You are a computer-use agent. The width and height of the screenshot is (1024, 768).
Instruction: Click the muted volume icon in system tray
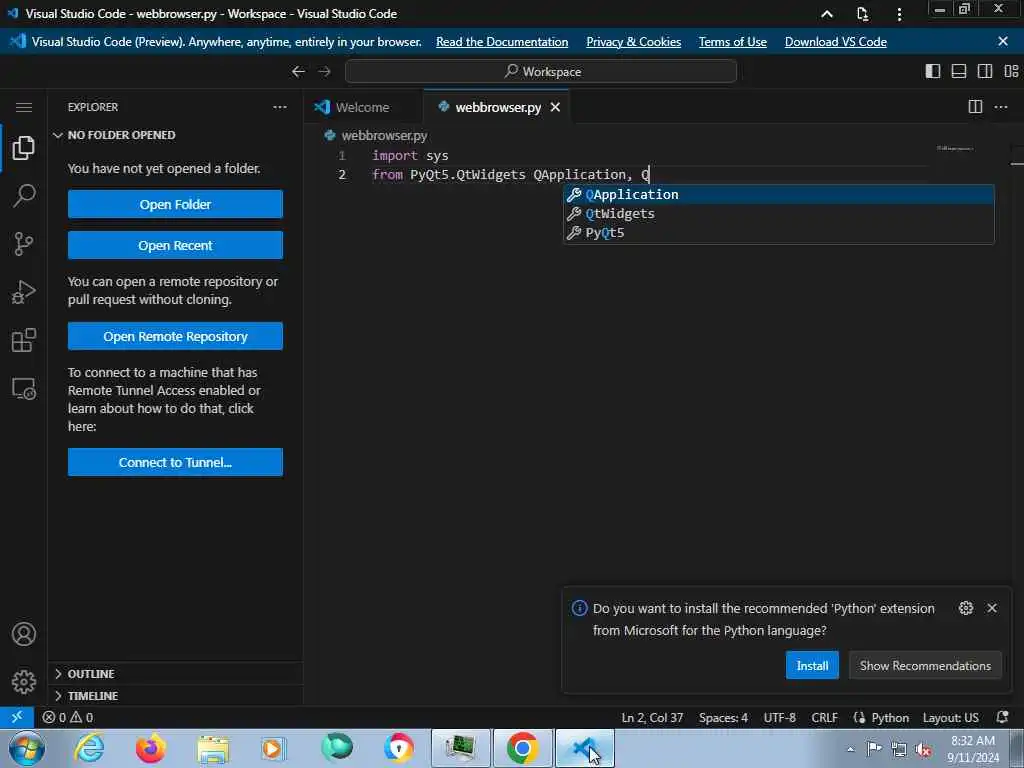(923, 750)
